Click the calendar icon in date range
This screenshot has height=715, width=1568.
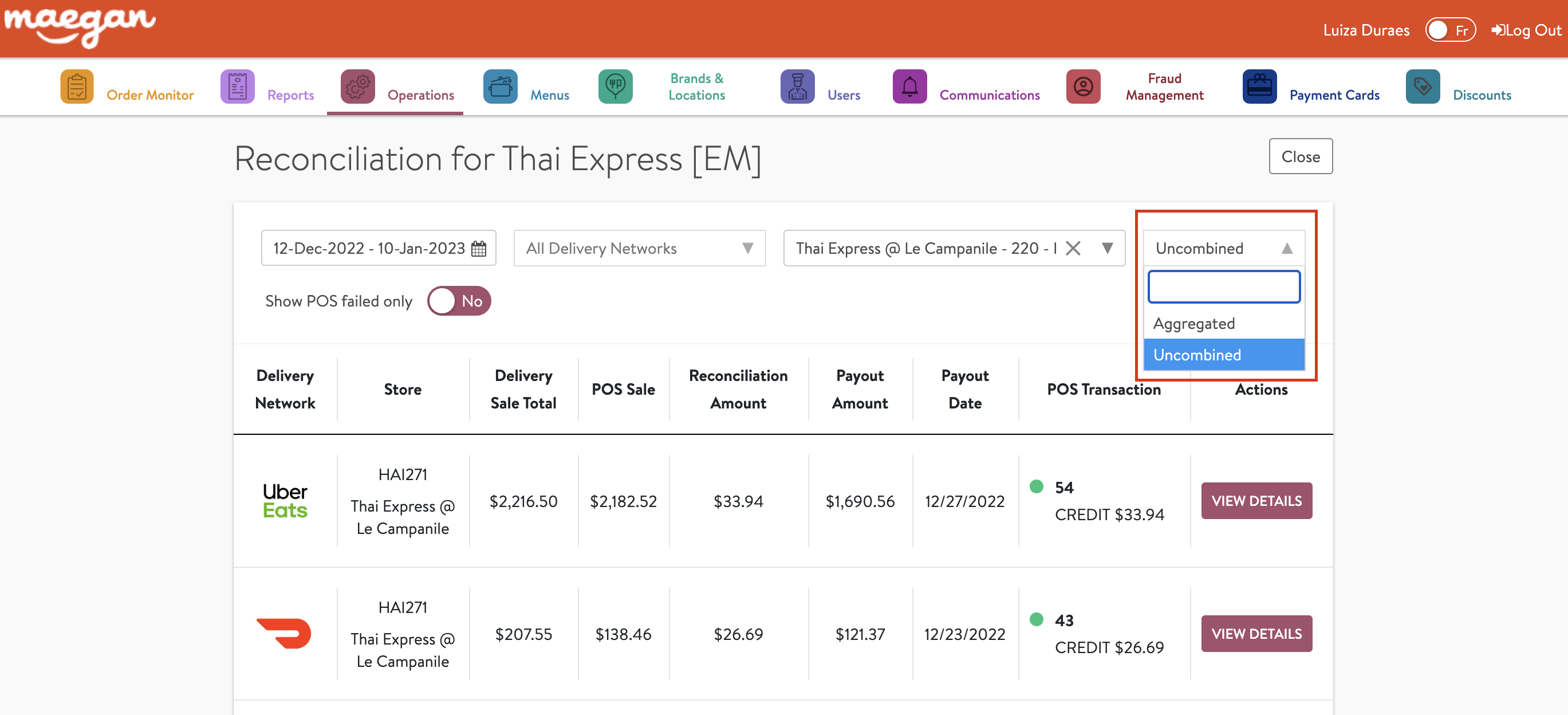point(479,249)
